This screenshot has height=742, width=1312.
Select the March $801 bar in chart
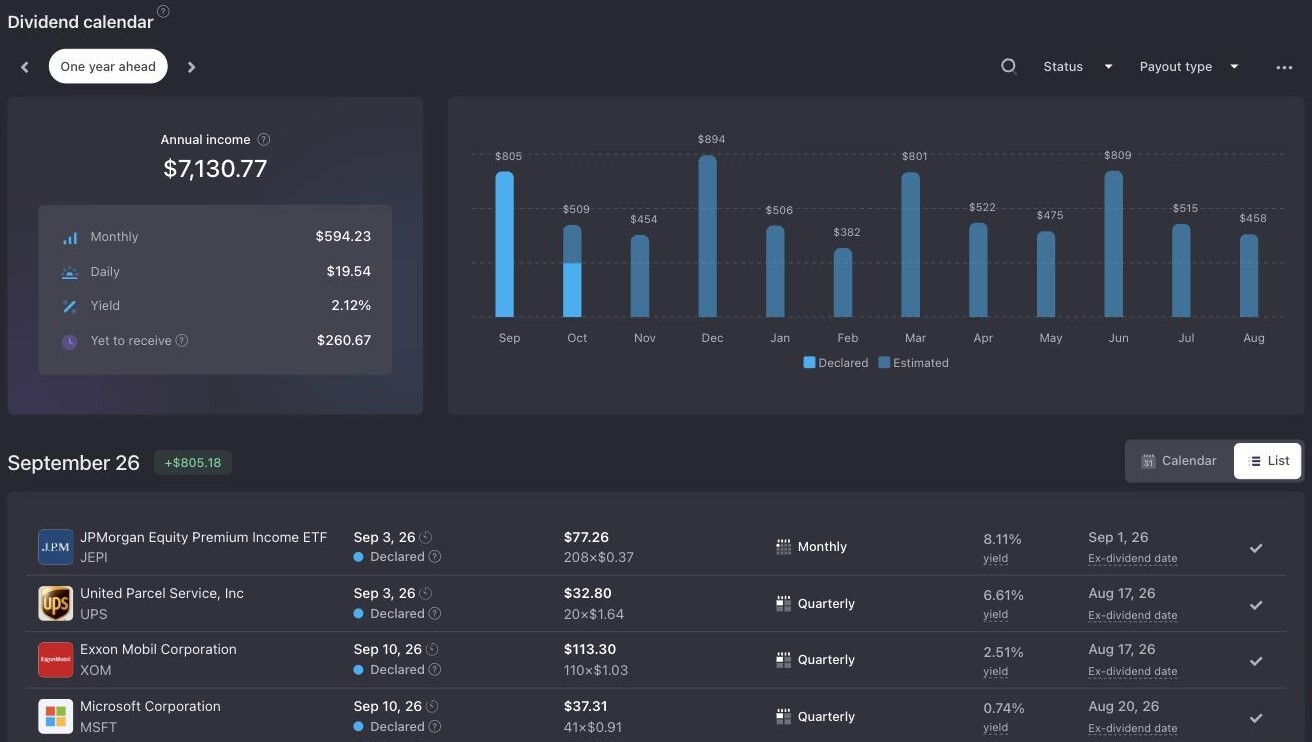(x=910, y=245)
